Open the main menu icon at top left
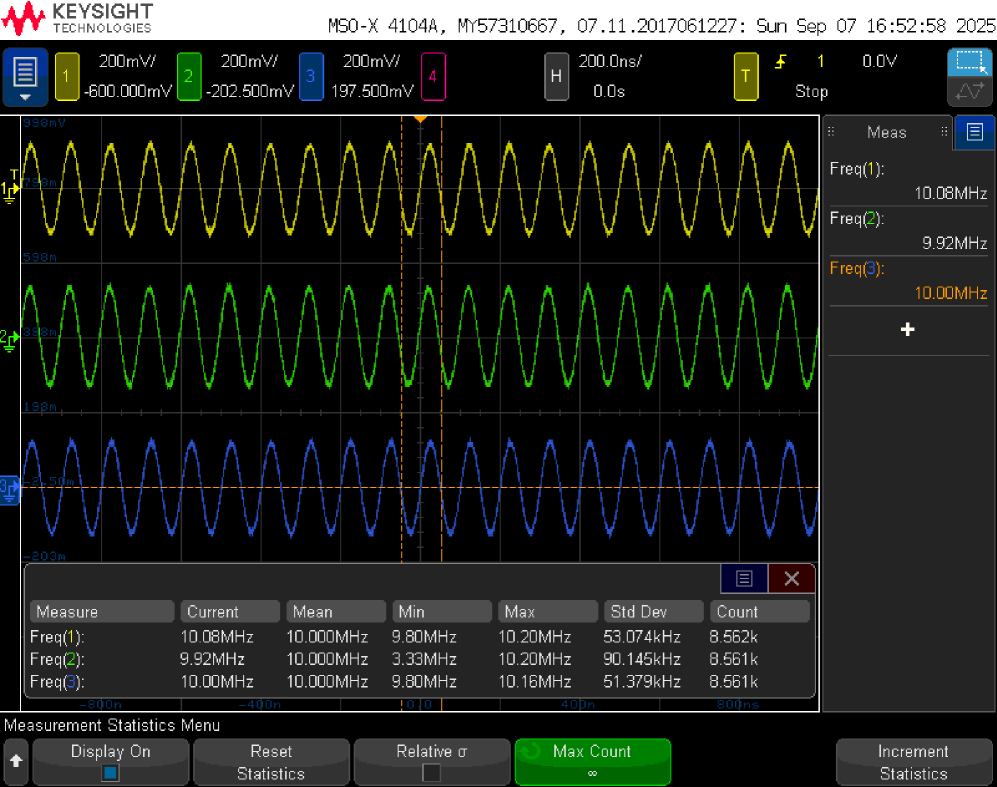Screen dimensions: 997x787 (x=25, y=77)
